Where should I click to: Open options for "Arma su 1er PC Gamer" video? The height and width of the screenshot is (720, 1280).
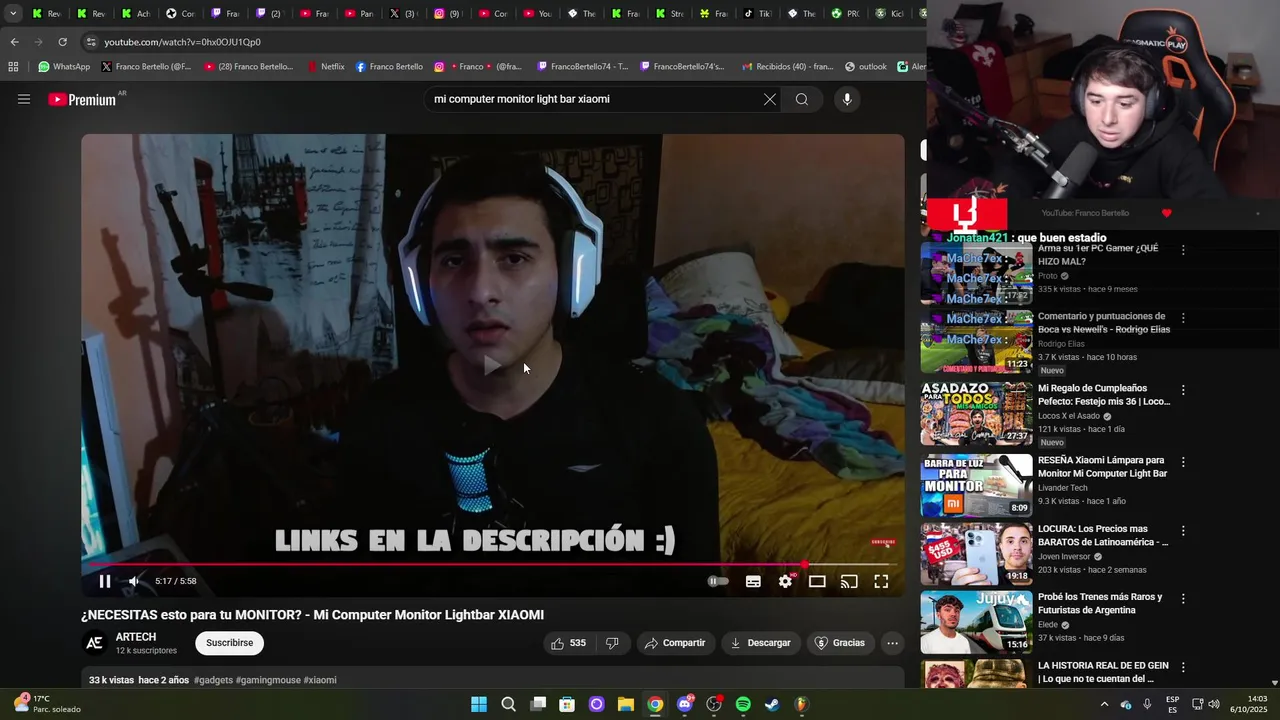(x=1183, y=250)
